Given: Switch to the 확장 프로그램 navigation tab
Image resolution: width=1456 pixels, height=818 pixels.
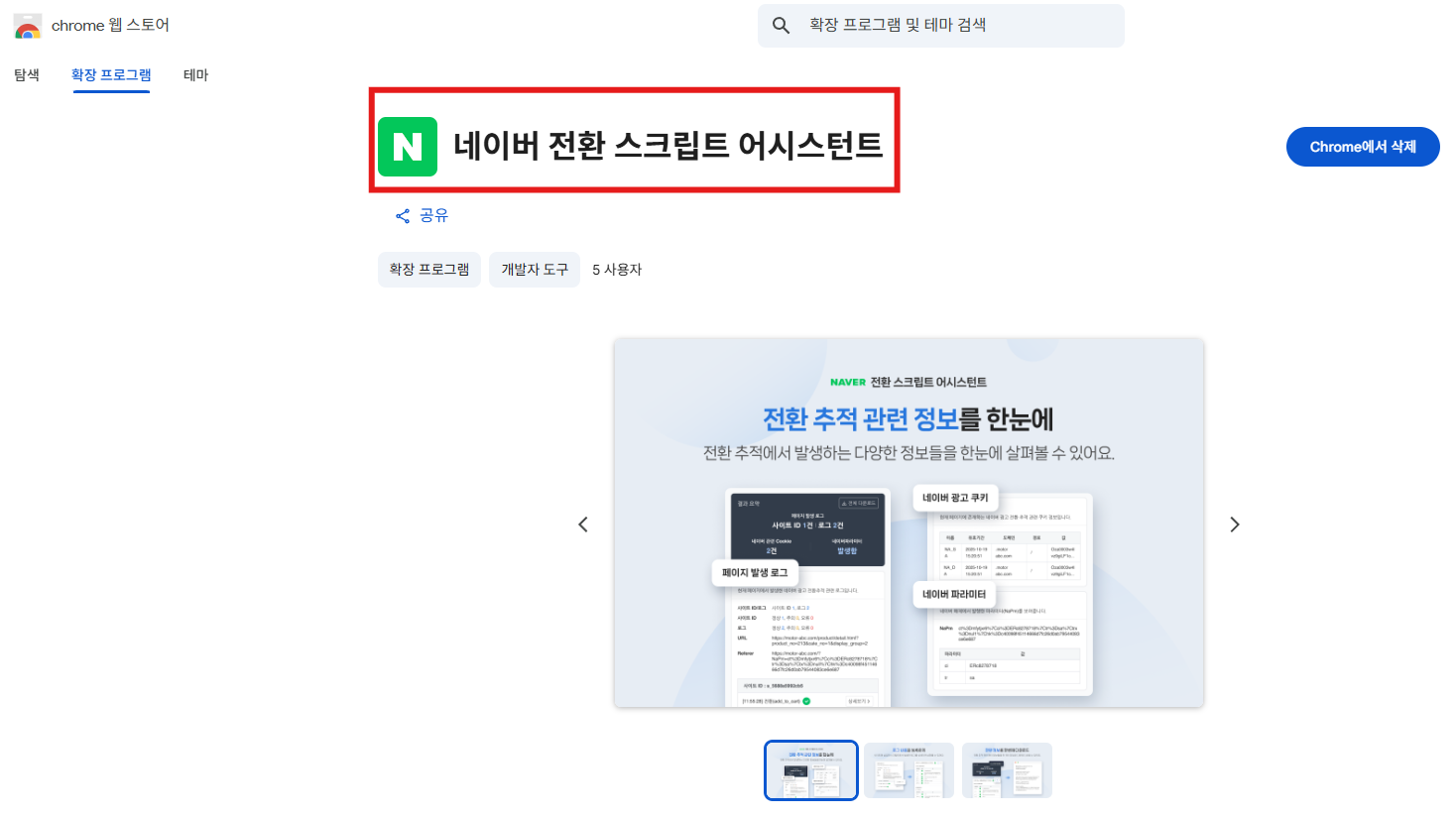Looking at the screenshot, I should [x=111, y=75].
